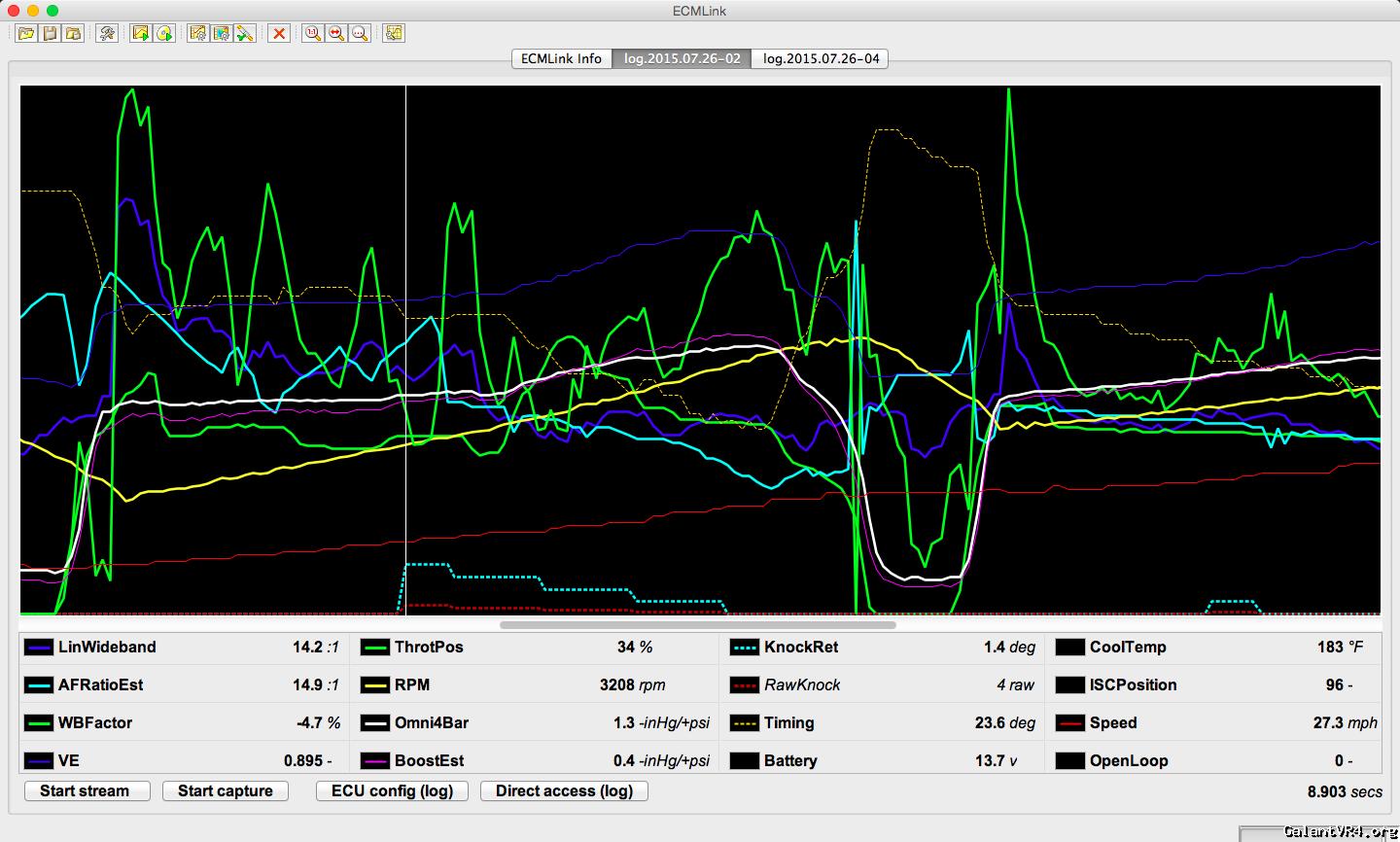Select the Omni4Bar label

click(x=432, y=723)
